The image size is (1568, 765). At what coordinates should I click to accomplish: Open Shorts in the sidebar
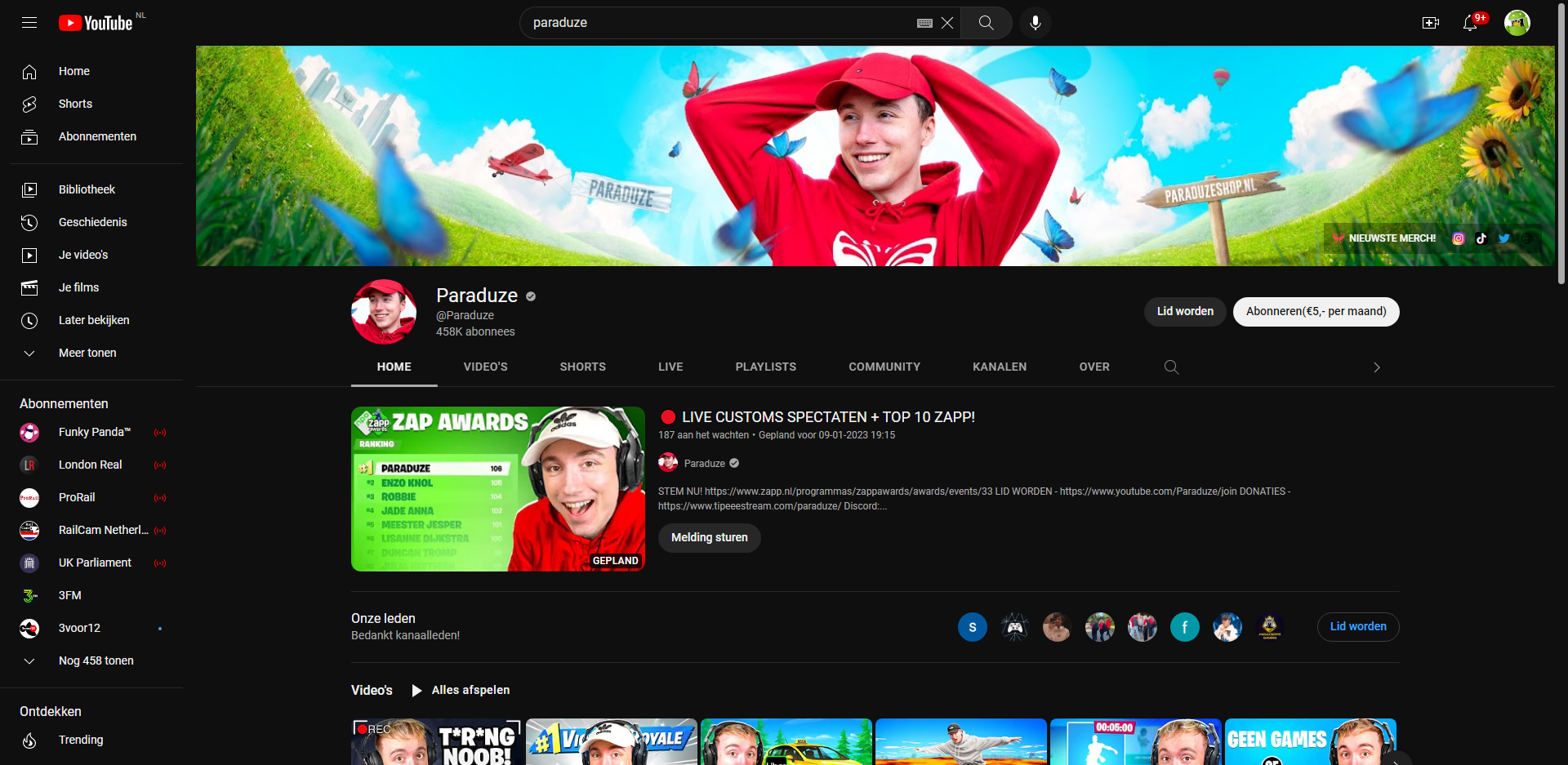[75, 104]
